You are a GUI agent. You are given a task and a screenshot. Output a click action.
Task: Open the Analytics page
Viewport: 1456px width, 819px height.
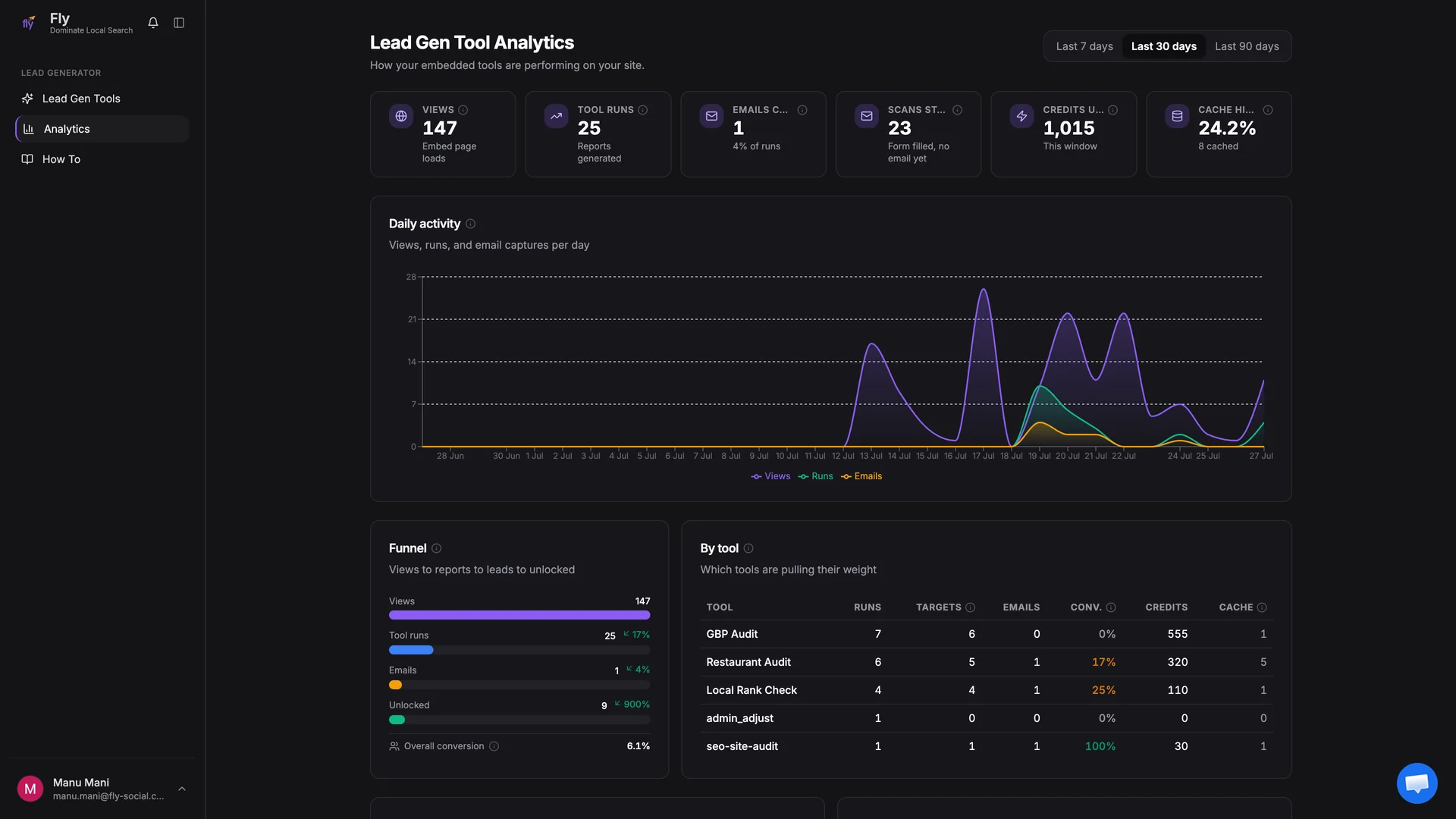click(x=102, y=129)
